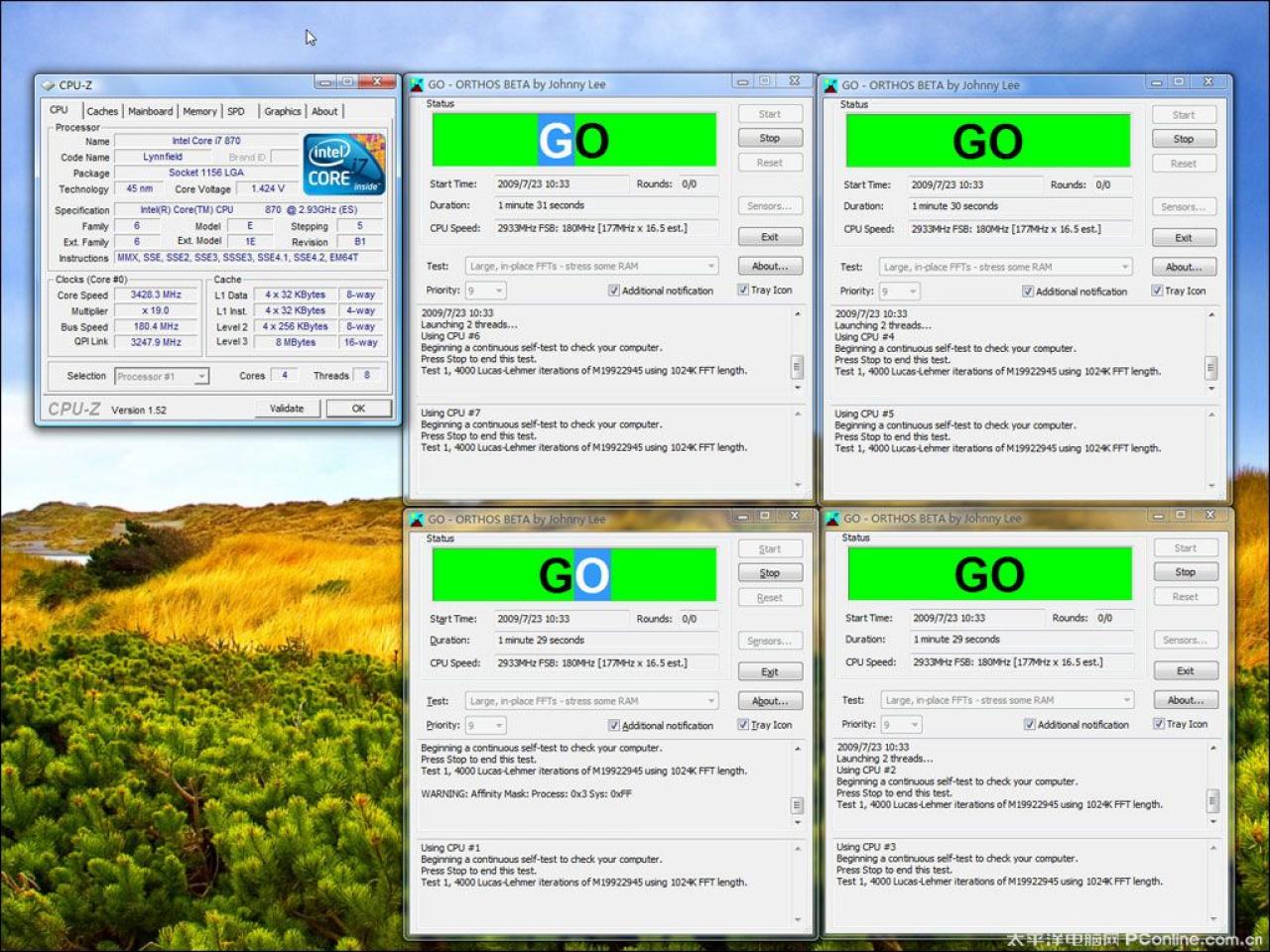
Task: Click title icon of ORTHOS window using CPU #2
Action: pyautogui.click(x=833, y=519)
